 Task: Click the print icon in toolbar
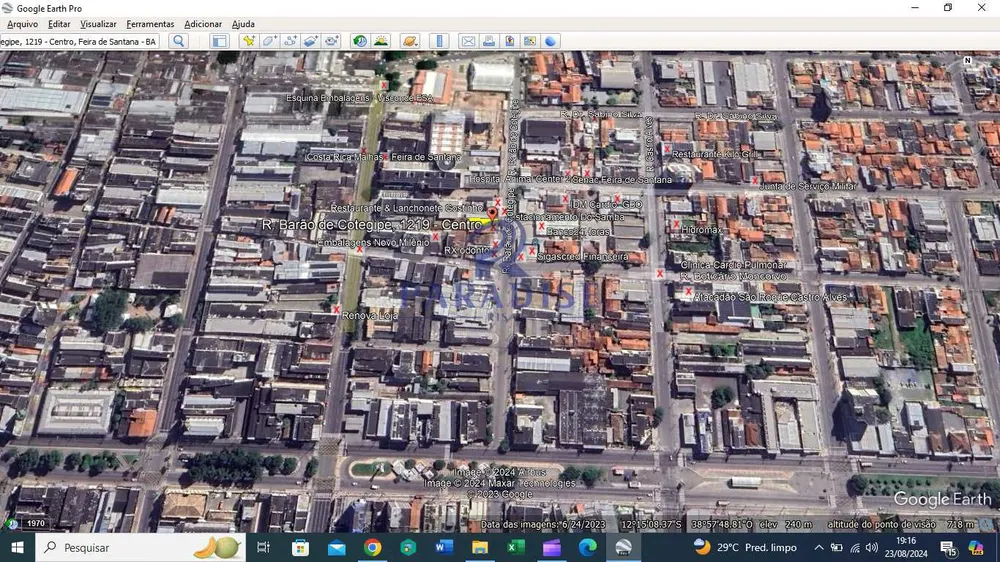pyautogui.click(x=489, y=41)
